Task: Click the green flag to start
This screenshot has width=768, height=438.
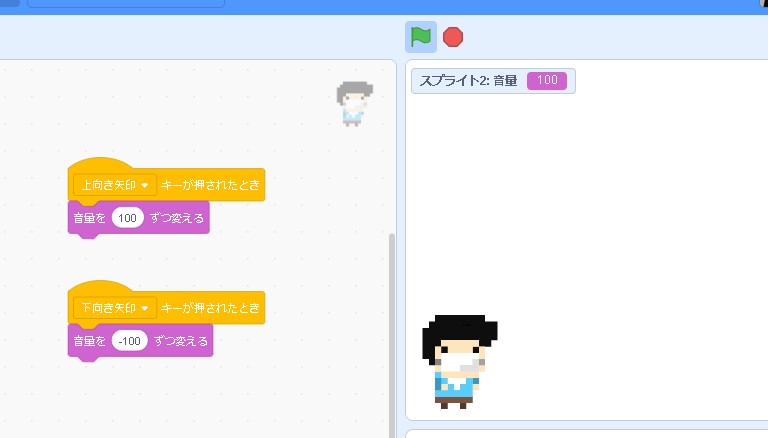Action: [421, 37]
